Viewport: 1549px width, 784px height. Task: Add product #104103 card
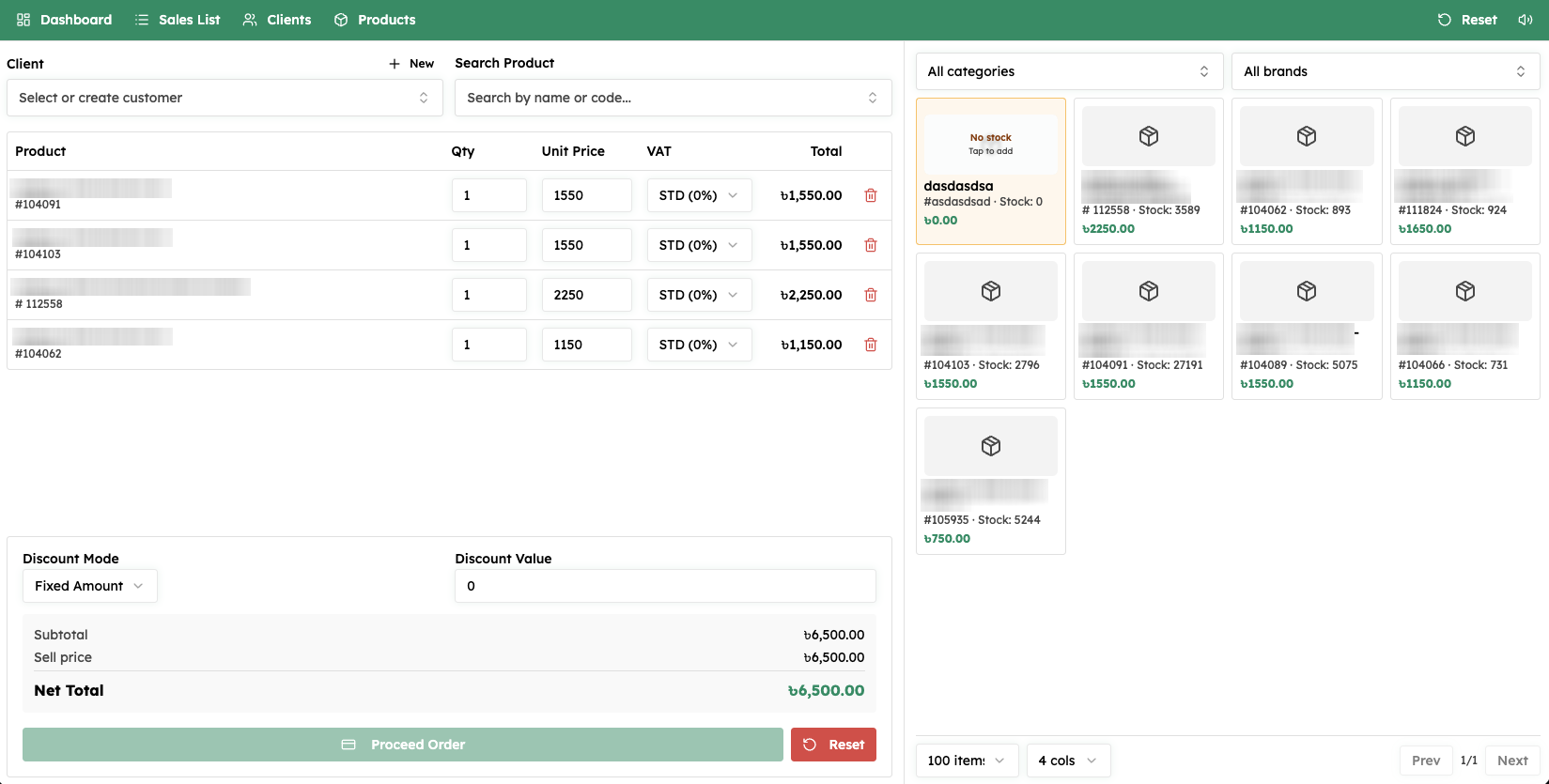pyautogui.click(x=991, y=326)
